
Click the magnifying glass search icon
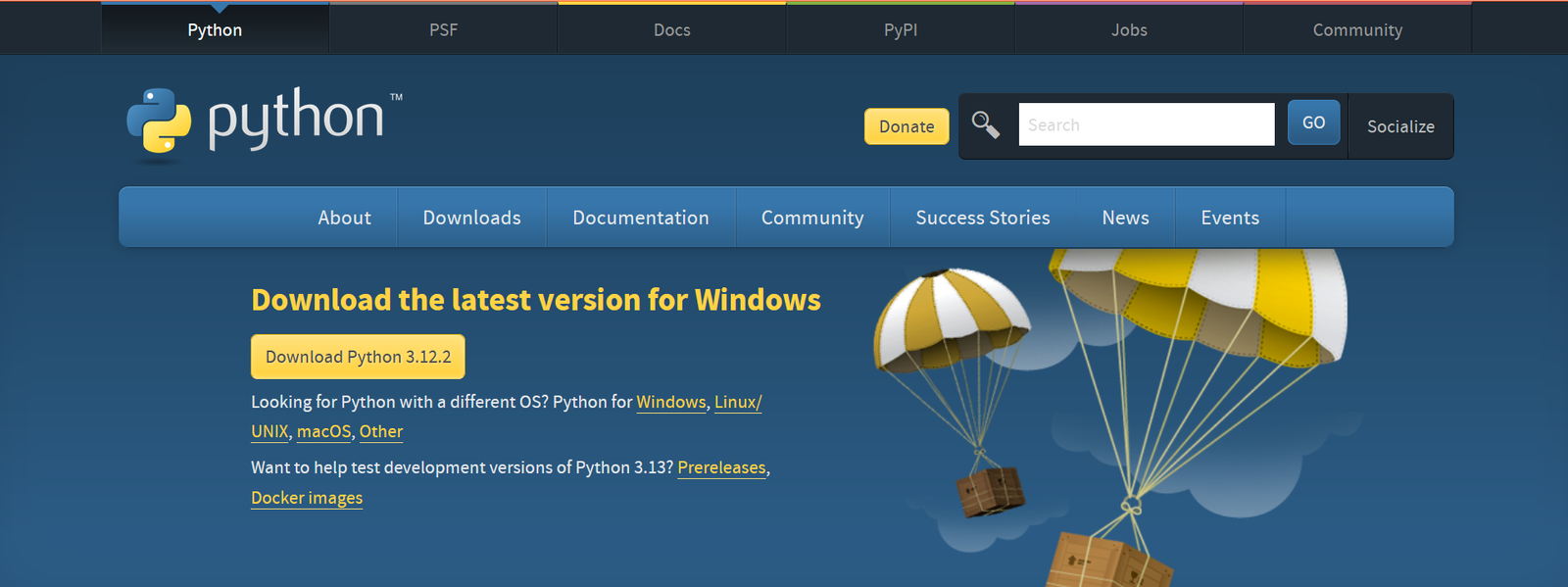click(x=986, y=125)
